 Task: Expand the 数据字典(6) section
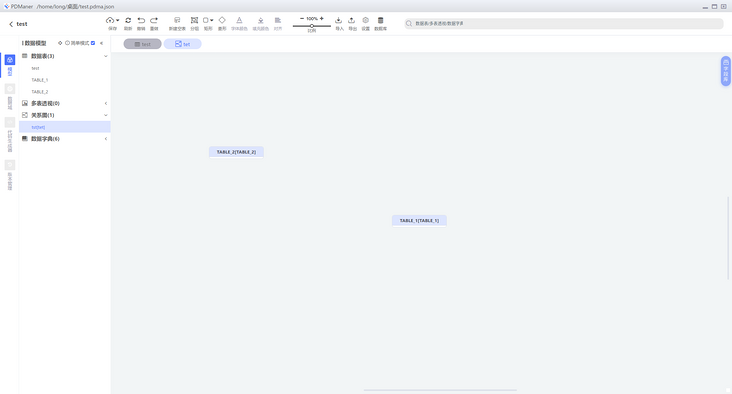(106, 139)
